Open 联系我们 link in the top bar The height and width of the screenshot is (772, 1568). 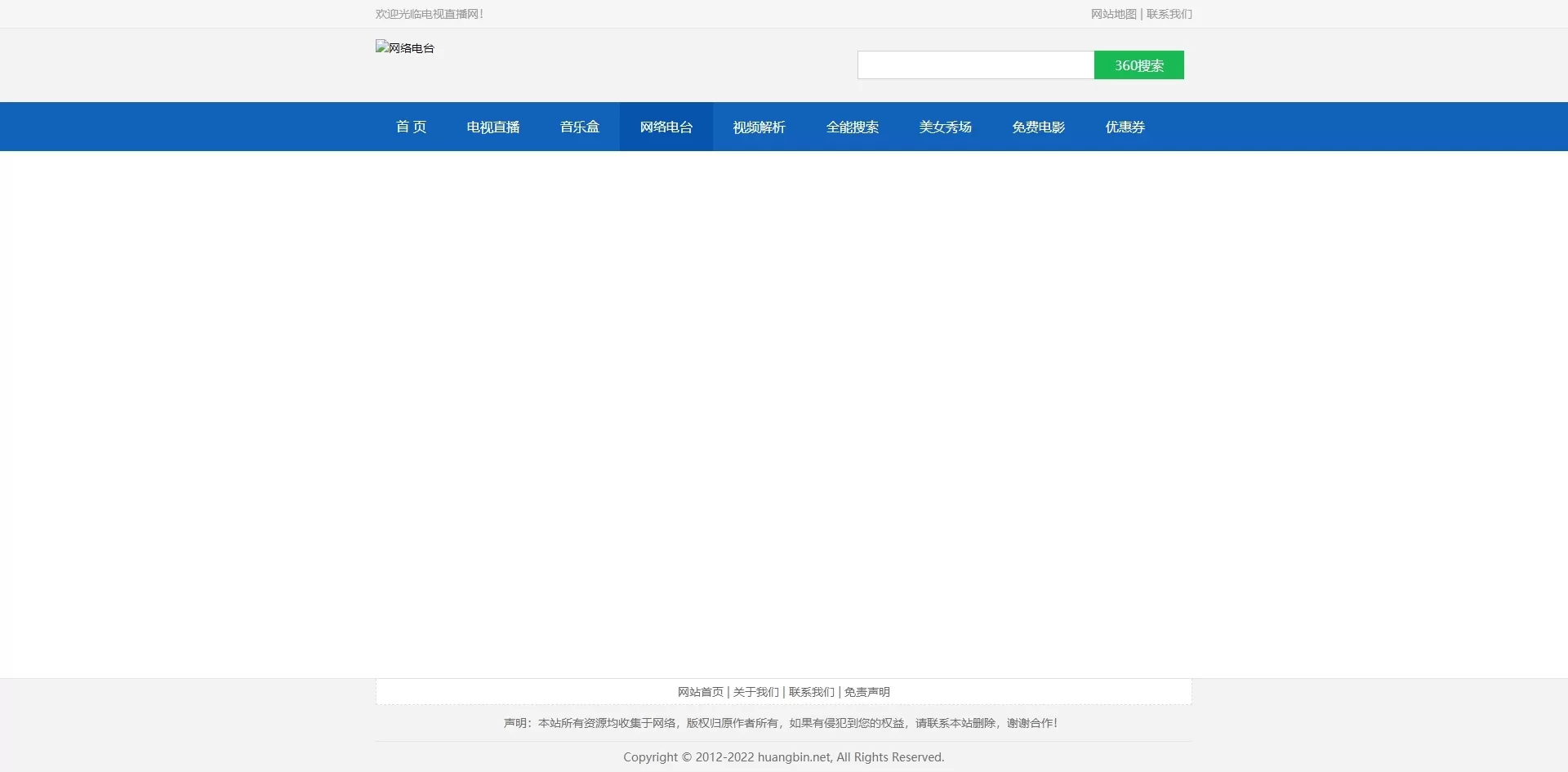pyautogui.click(x=1169, y=14)
